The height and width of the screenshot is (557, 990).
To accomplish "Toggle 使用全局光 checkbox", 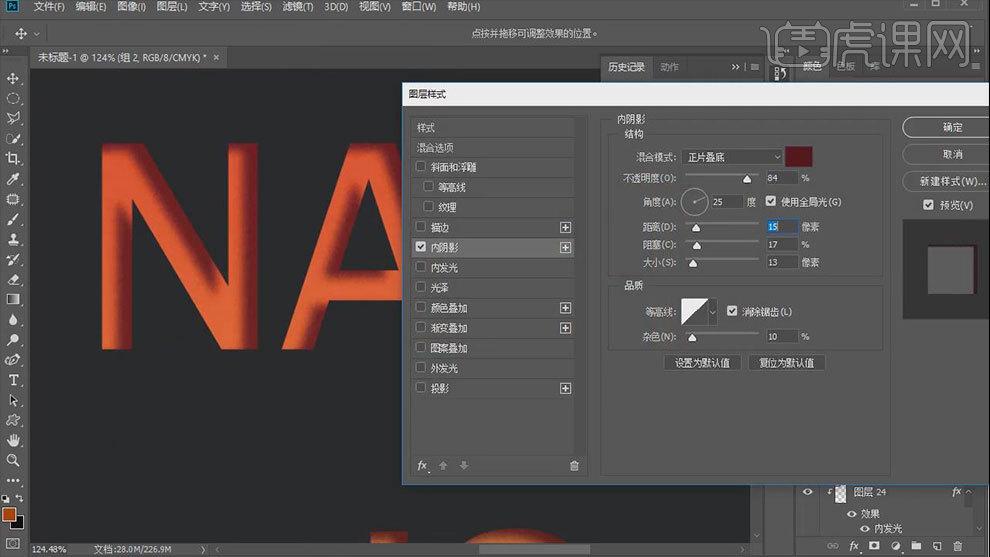I will click(x=770, y=201).
